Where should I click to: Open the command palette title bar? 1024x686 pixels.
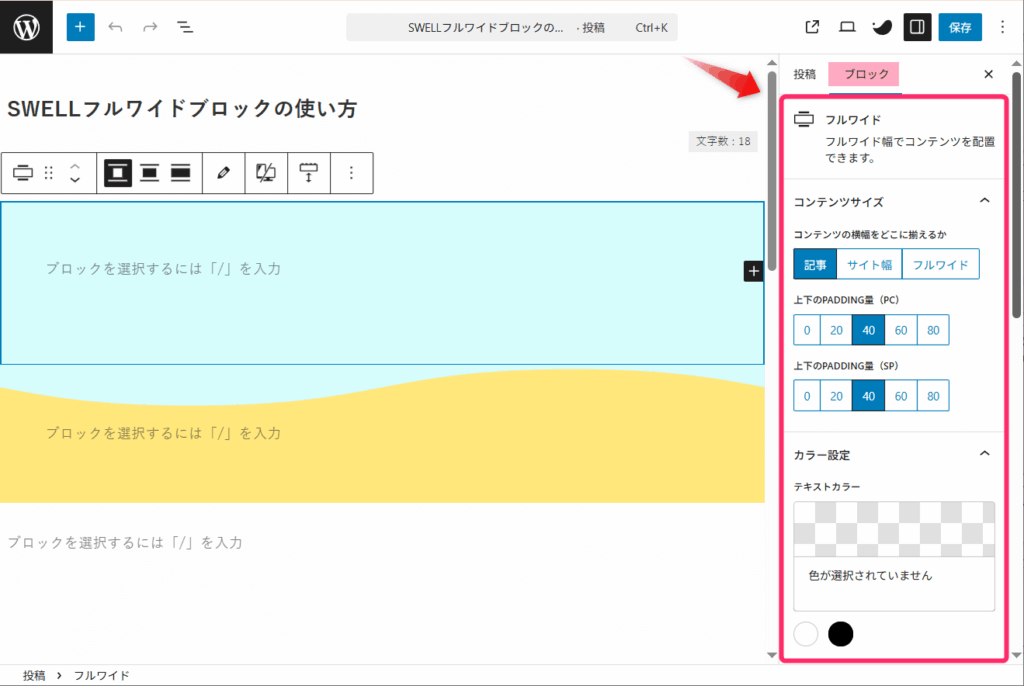(x=511, y=27)
